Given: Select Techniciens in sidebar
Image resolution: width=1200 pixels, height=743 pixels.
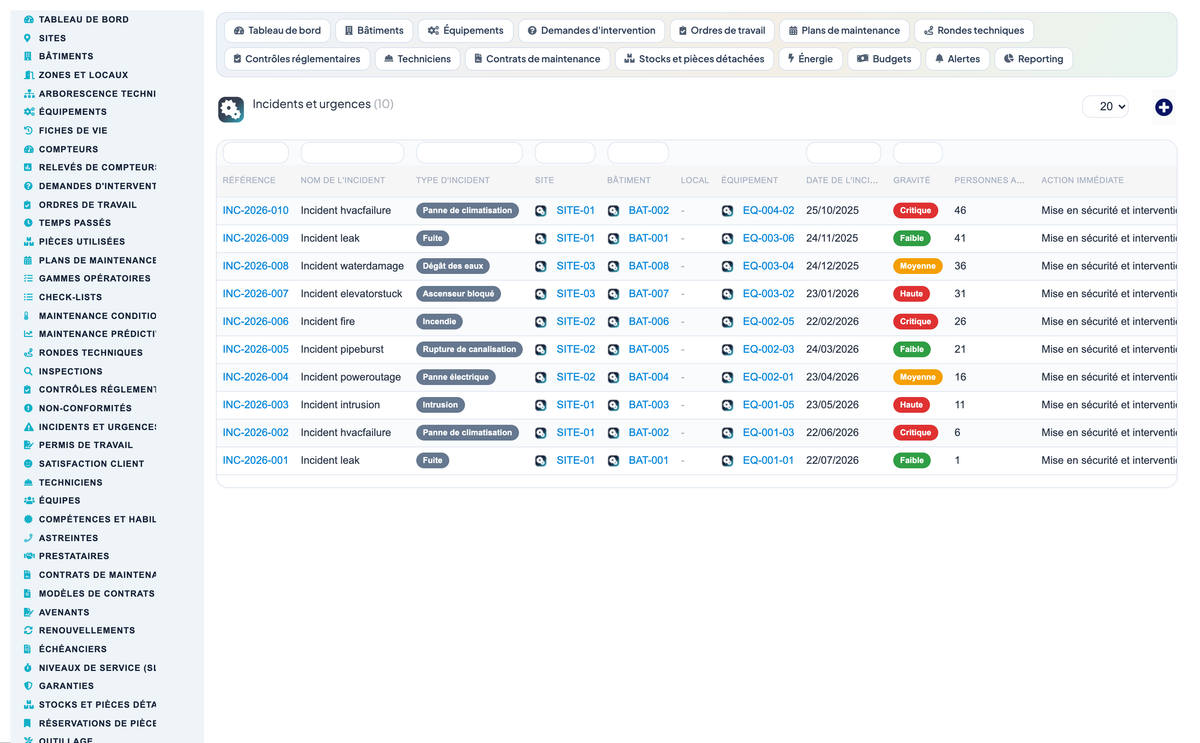Looking at the screenshot, I should point(71,483).
